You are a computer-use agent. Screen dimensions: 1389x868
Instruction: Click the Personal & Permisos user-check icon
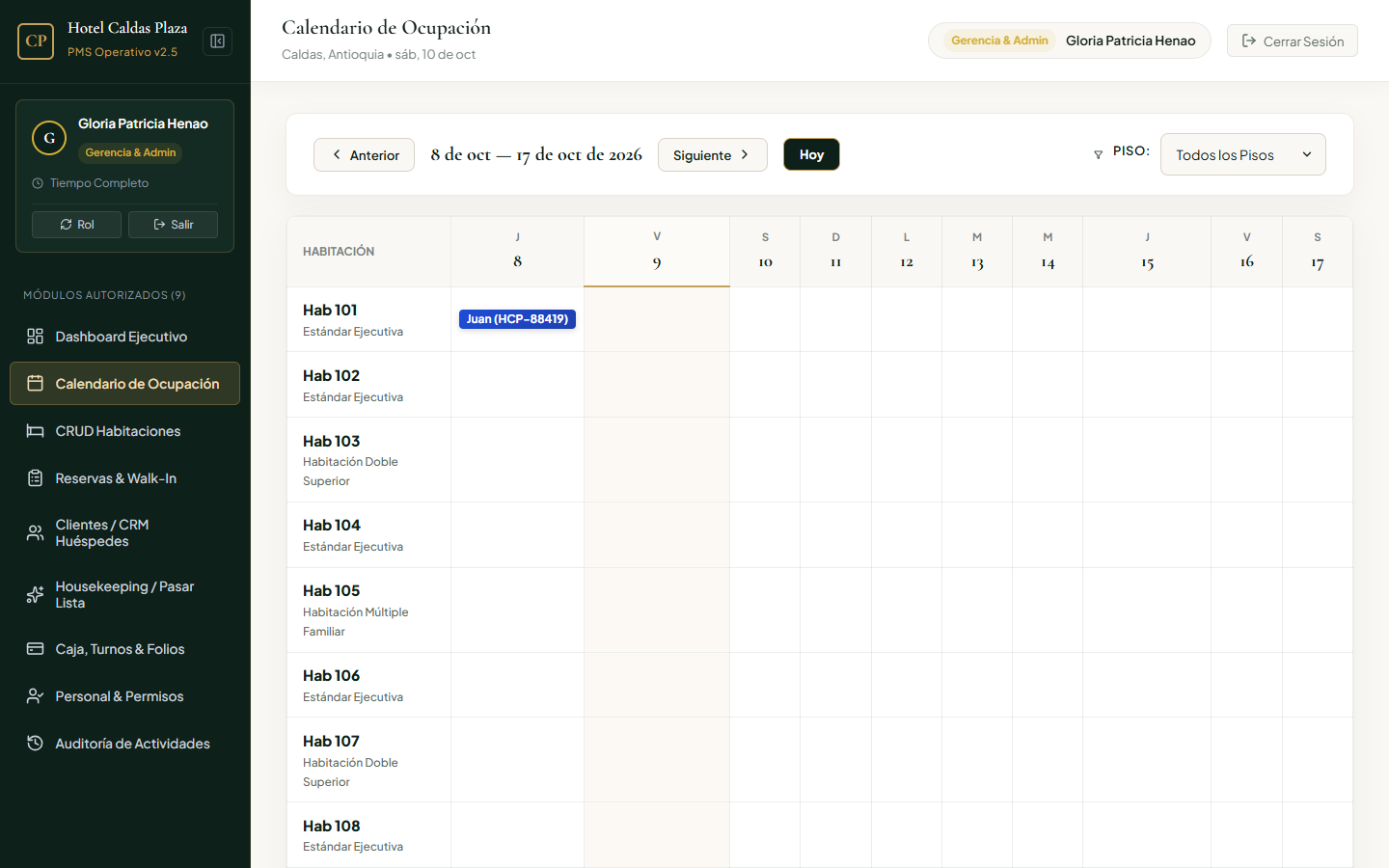36,696
